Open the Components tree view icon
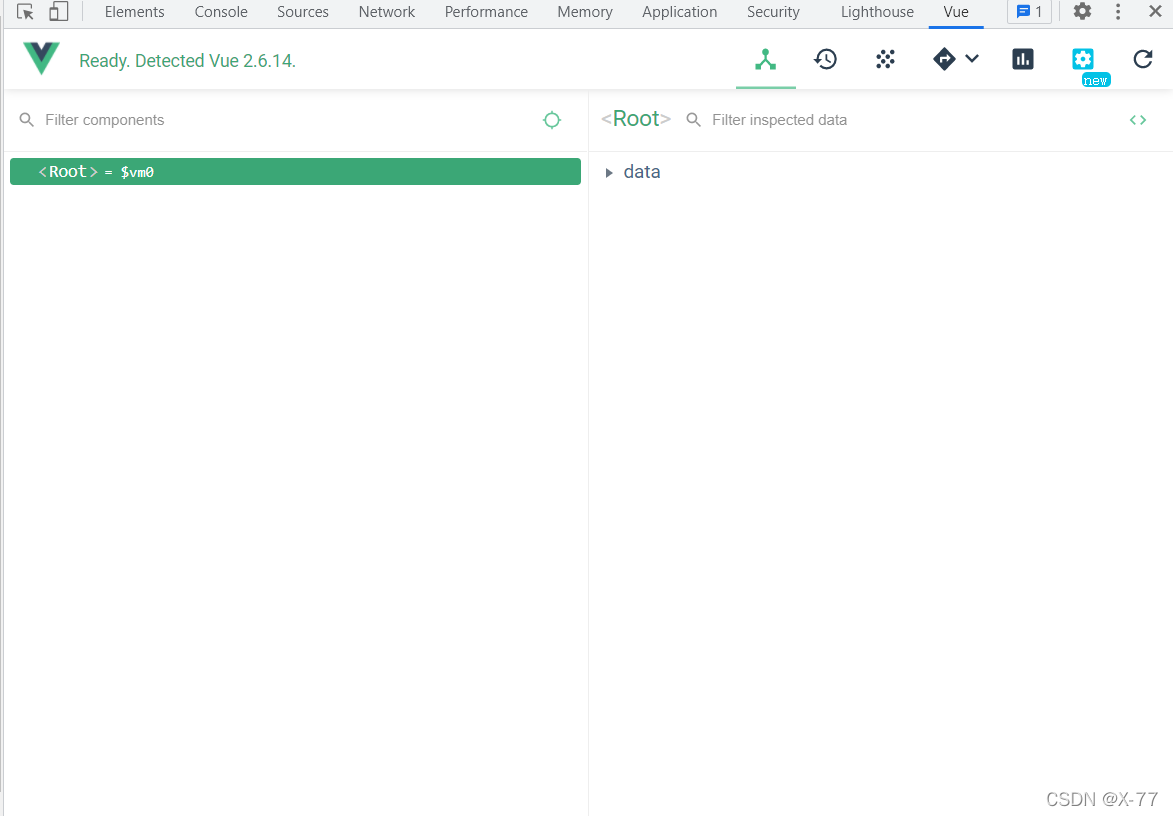Screen dimensions: 1173x816 [x=765, y=59]
